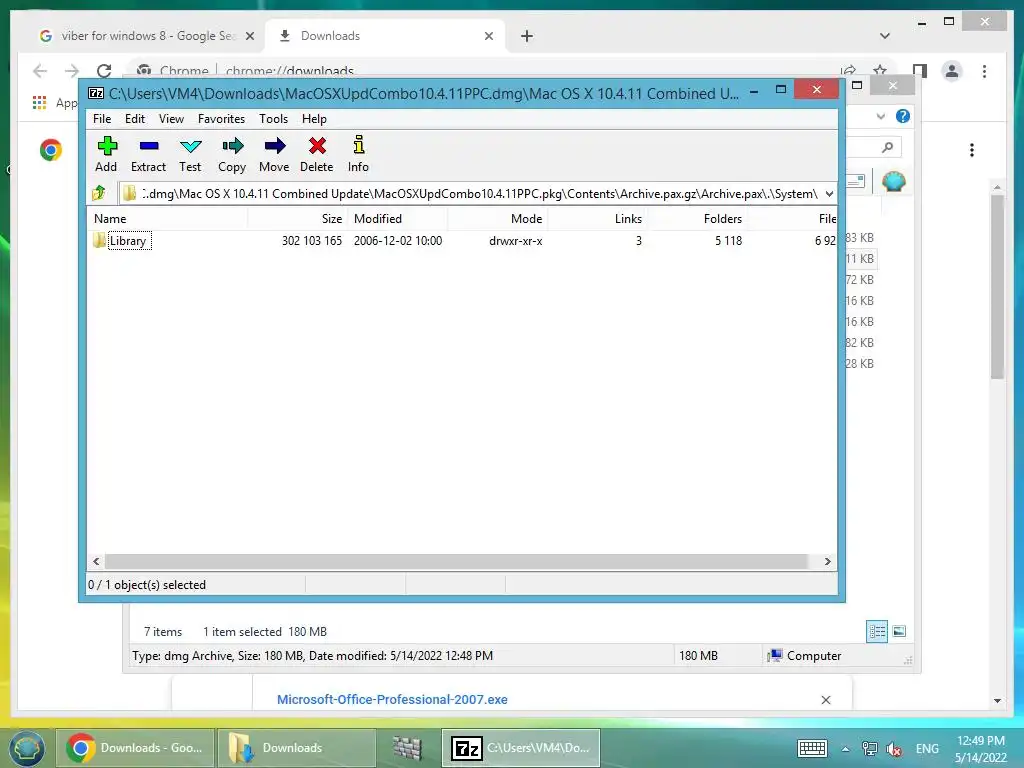
Task: Go up one folder level in 7-Zip
Action: click(x=99, y=193)
